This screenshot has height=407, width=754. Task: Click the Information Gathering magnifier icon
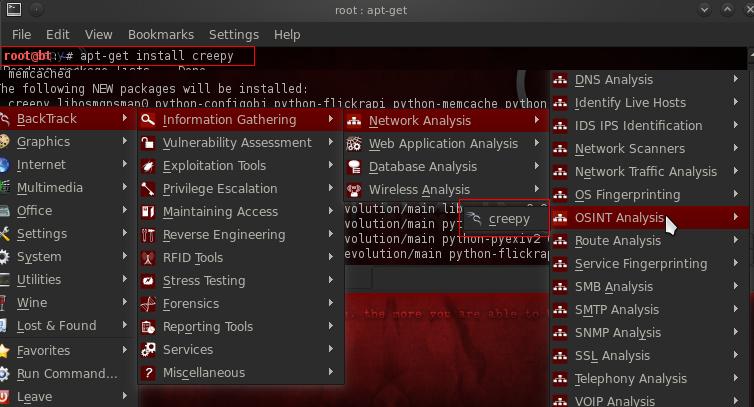pos(149,120)
